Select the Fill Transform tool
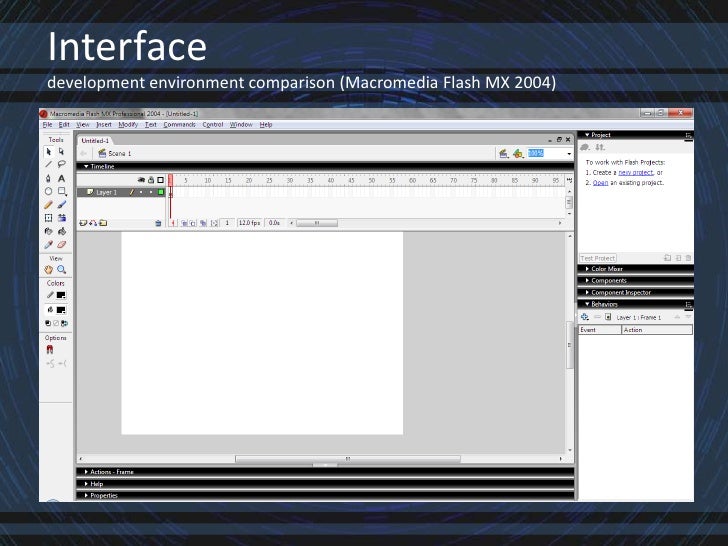 pyautogui.click(x=62, y=218)
